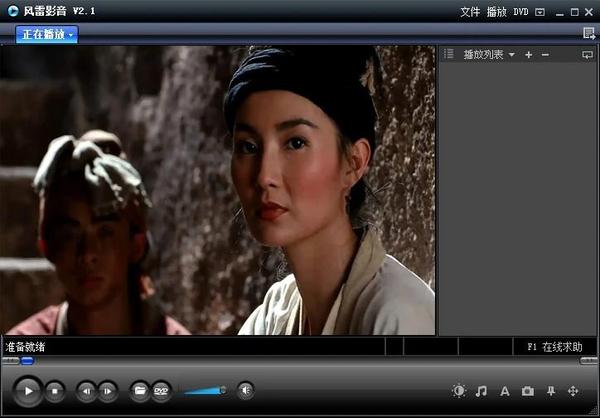Toggle the playlist panel with the list-arrow icon
This screenshot has width=600, height=418.
(x=589, y=33)
